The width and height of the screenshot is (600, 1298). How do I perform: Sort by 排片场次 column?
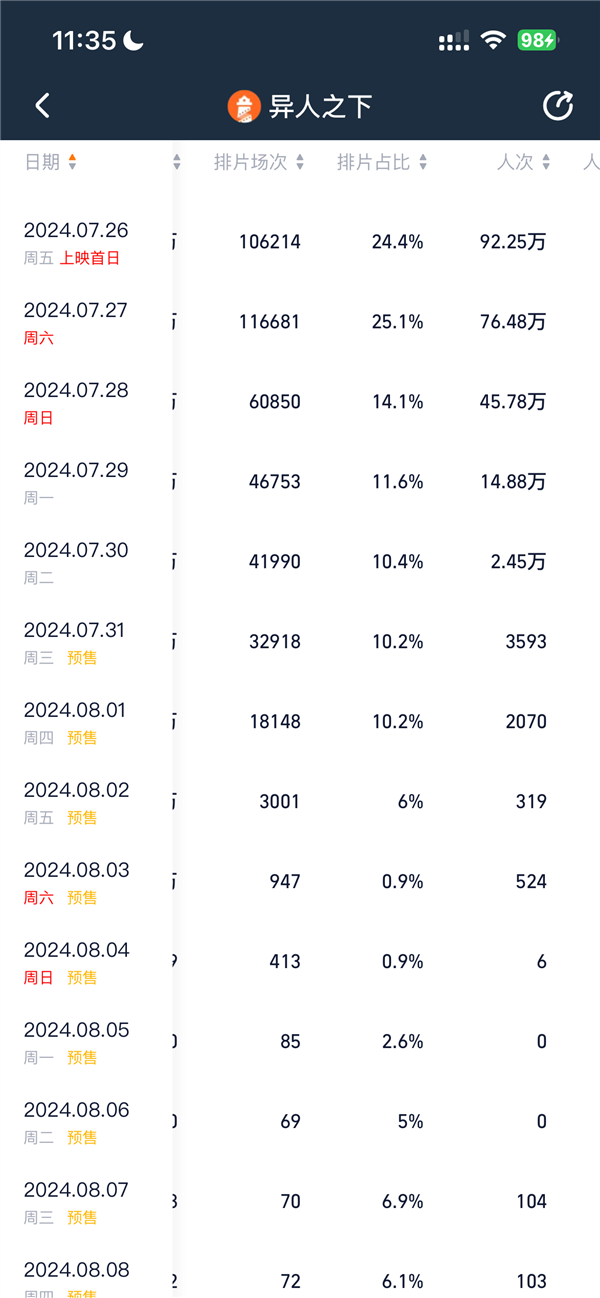click(x=259, y=162)
